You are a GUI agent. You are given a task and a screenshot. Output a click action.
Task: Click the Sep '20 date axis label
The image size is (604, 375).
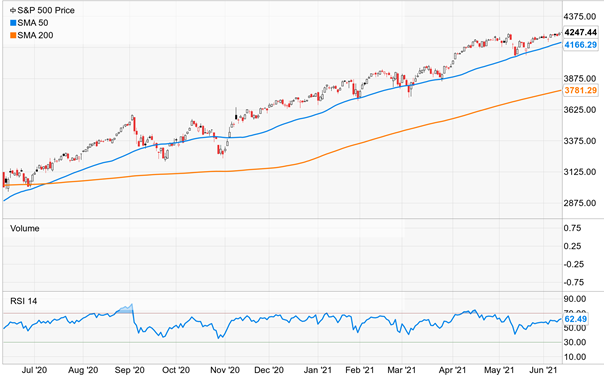click(129, 370)
